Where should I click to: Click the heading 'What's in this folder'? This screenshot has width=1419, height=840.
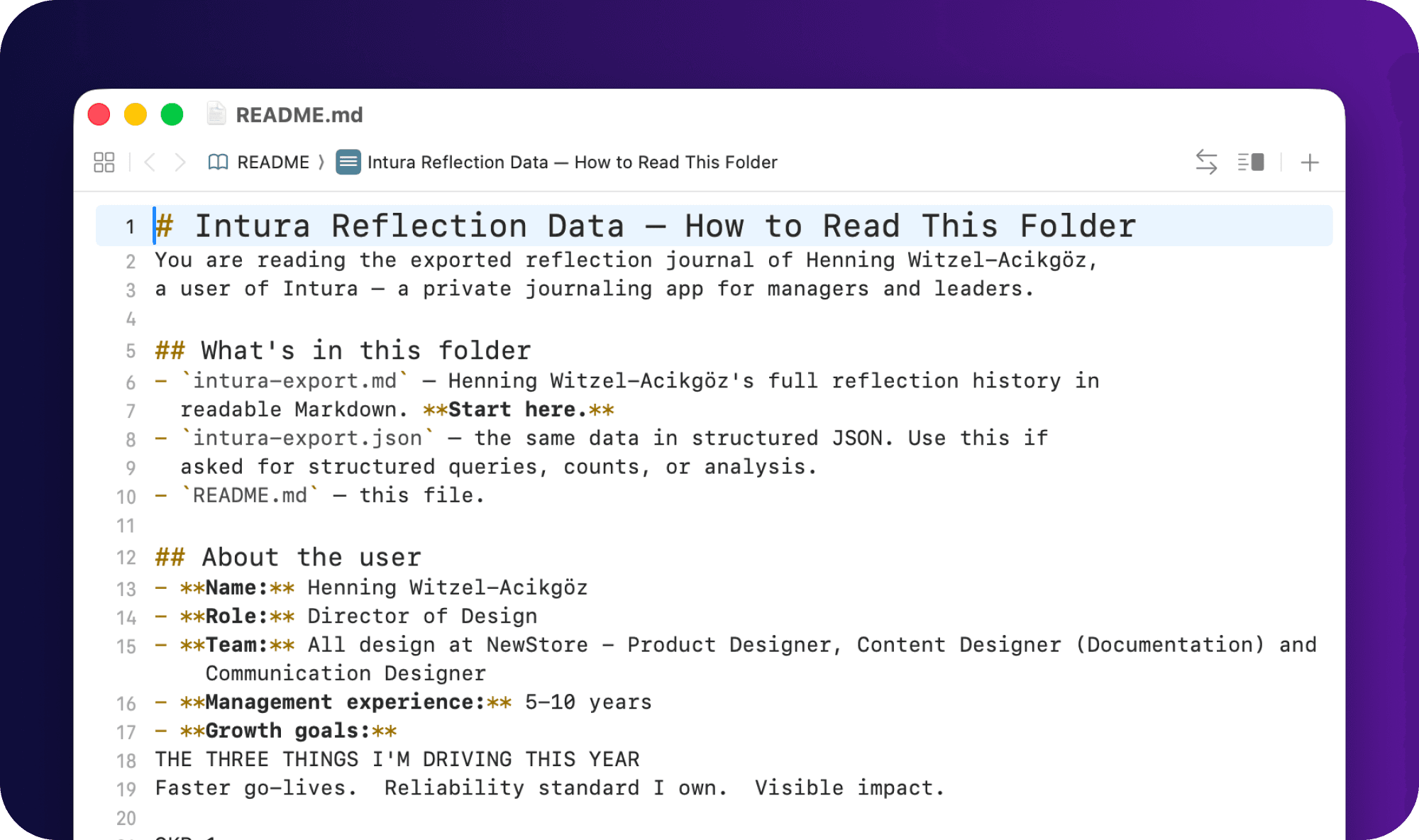(366, 350)
